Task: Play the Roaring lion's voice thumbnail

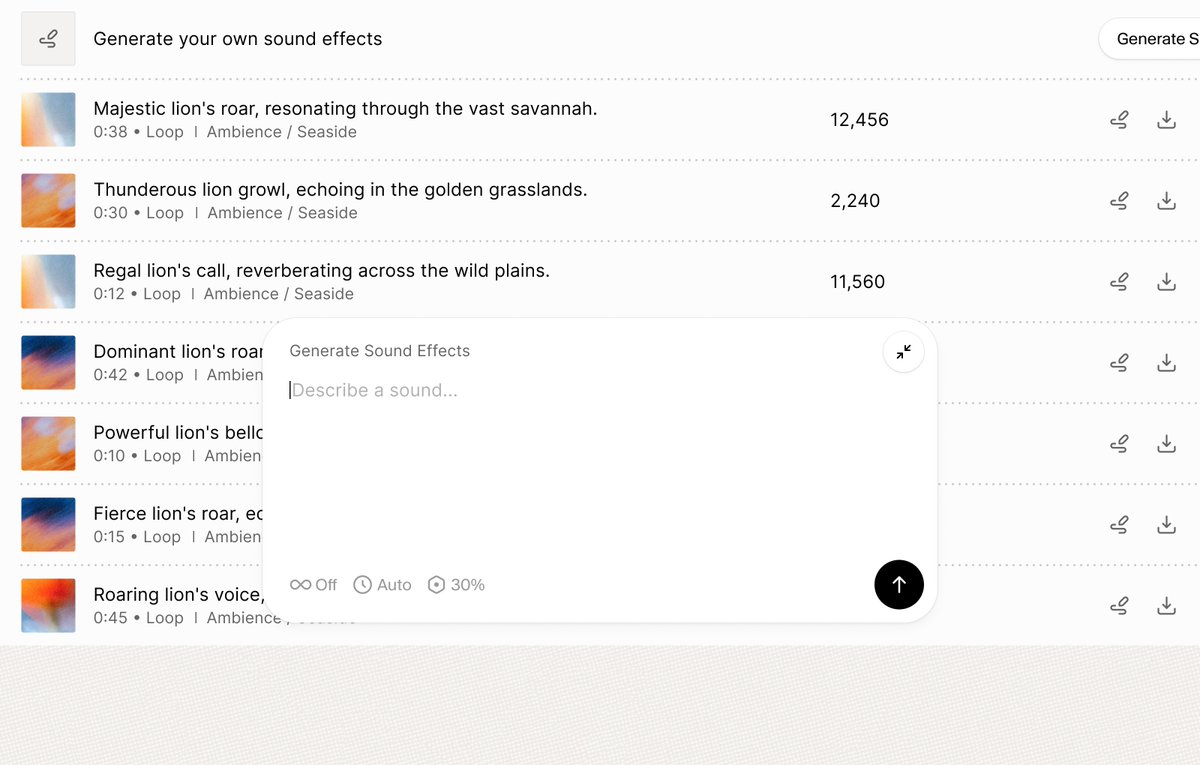Action: [x=48, y=606]
